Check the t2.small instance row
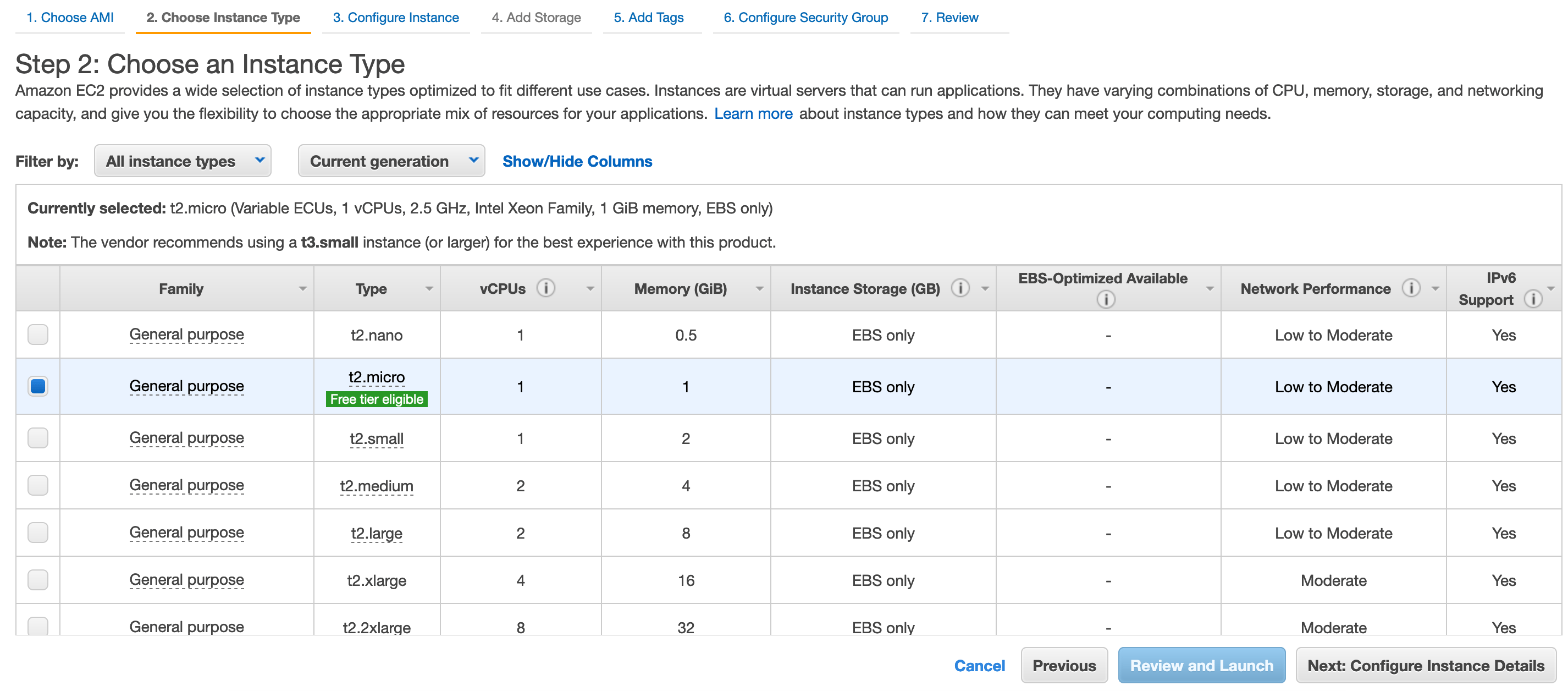The width and height of the screenshot is (1568, 691). pos(37,438)
